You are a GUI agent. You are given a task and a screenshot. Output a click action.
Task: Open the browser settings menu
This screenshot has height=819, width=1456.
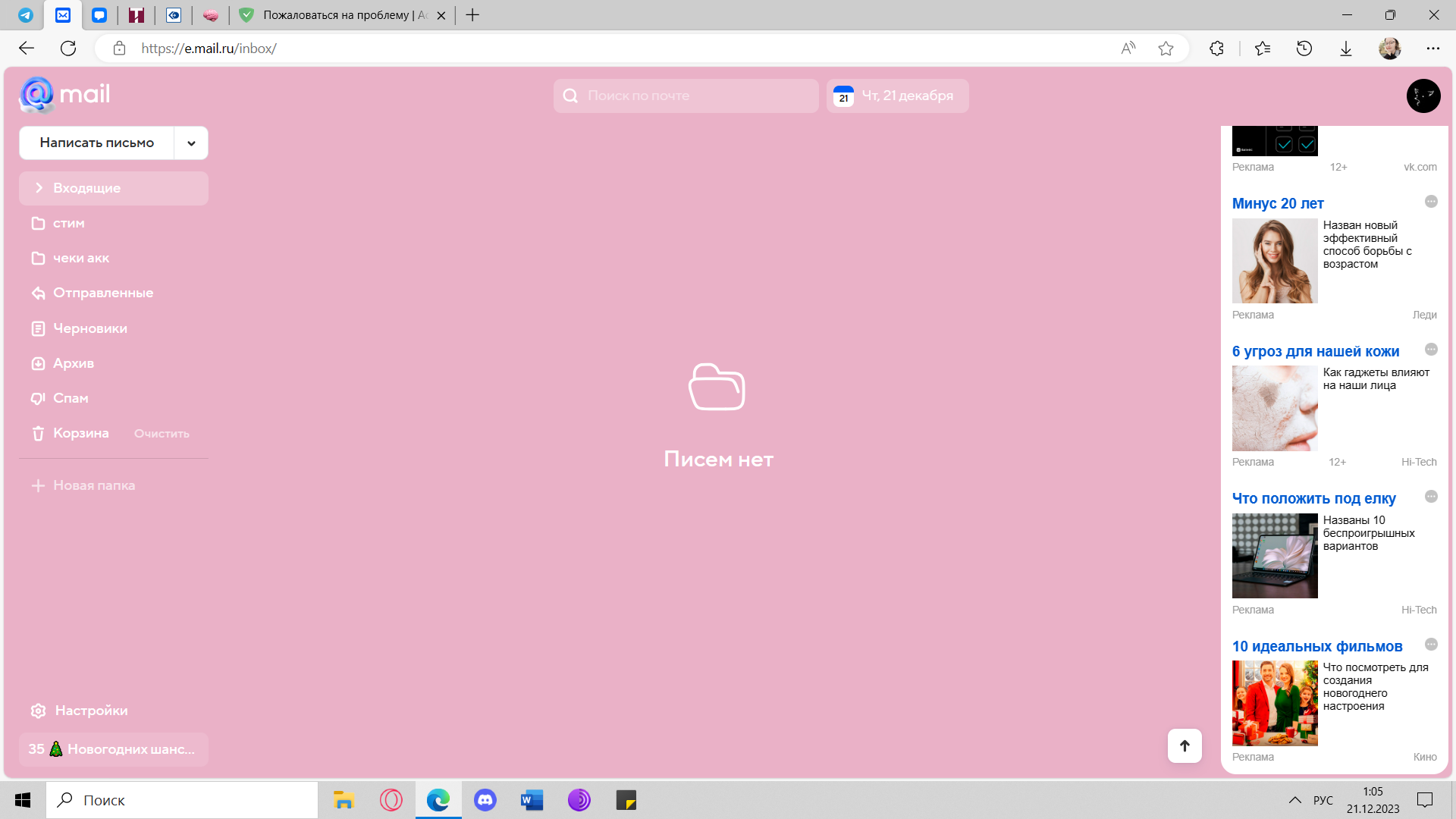pyautogui.click(x=1433, y=48)
